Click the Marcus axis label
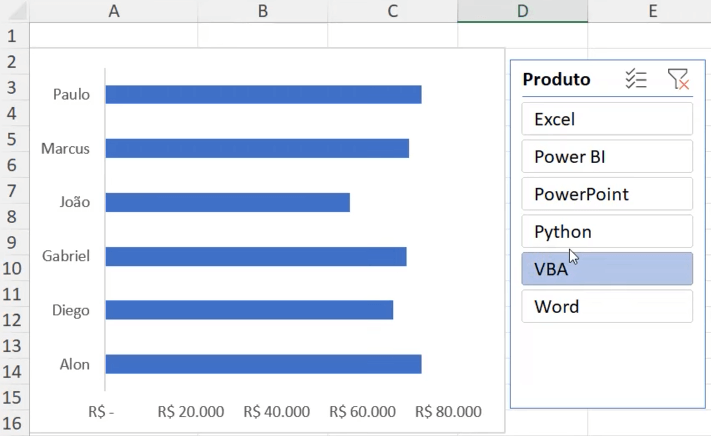The width and height of the screenshot is (711, 436). tap(65, 149)
